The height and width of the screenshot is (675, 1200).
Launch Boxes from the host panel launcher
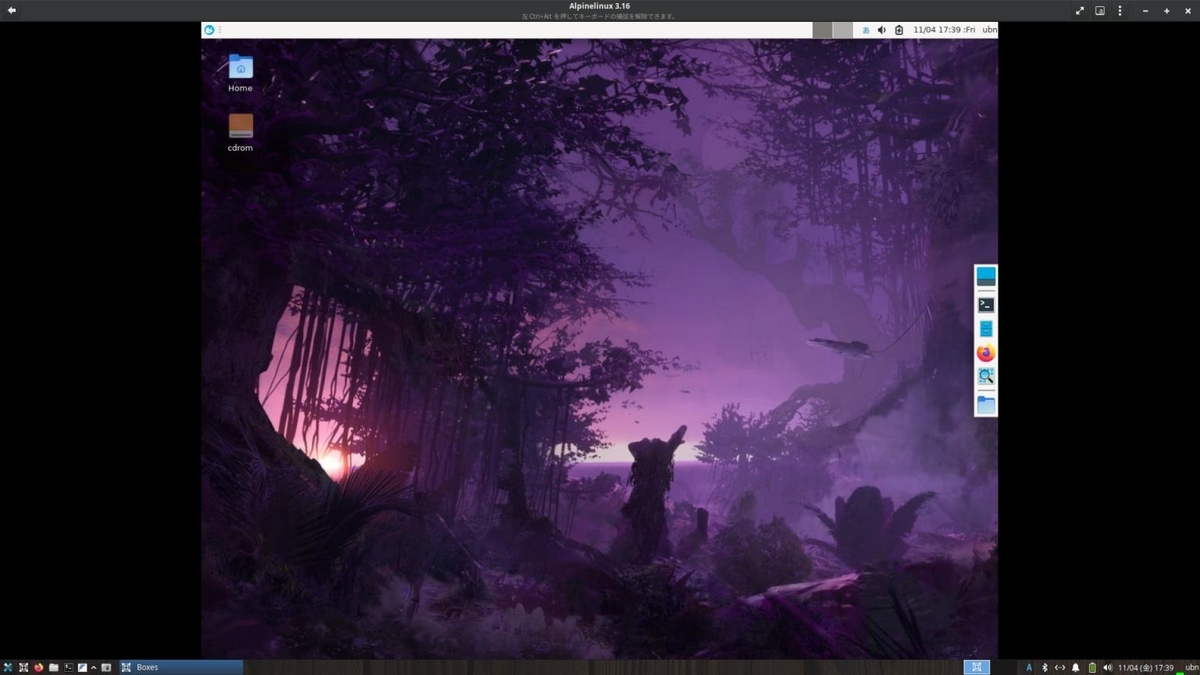pyautogui.click(x=23, y=667)
